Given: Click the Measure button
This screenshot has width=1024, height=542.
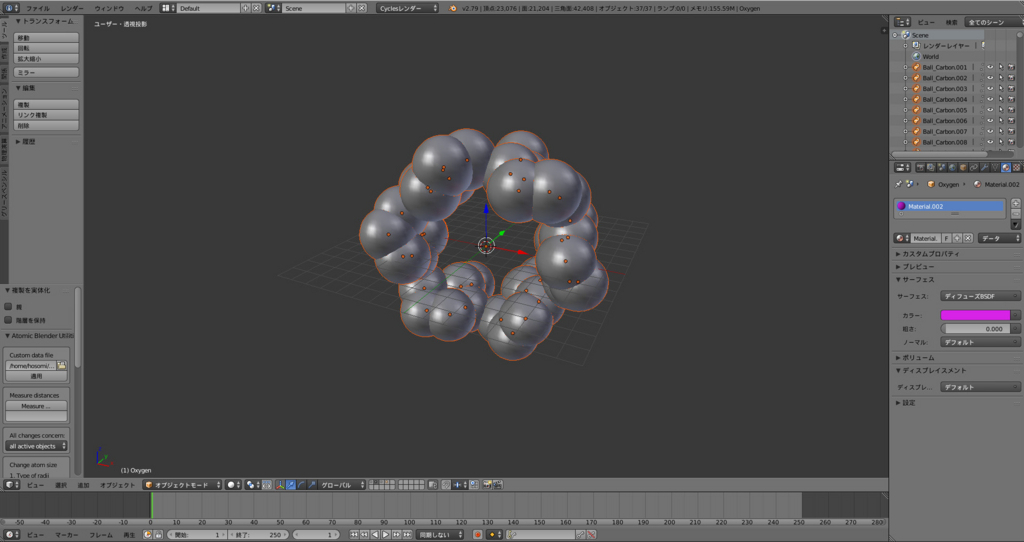Looking at the screenshot, I should (37, 406).
